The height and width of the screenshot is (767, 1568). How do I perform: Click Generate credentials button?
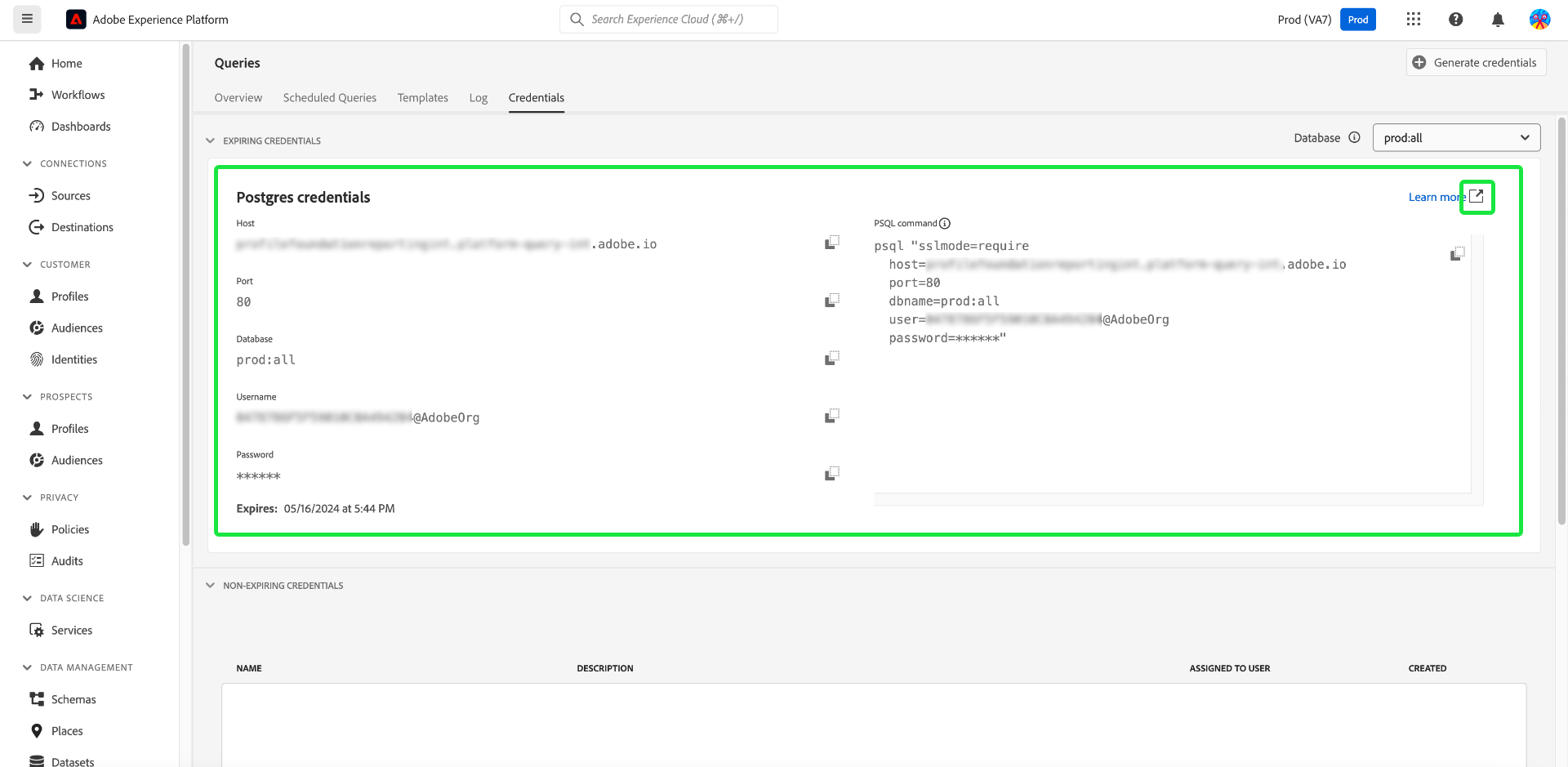coord(1476,62)
